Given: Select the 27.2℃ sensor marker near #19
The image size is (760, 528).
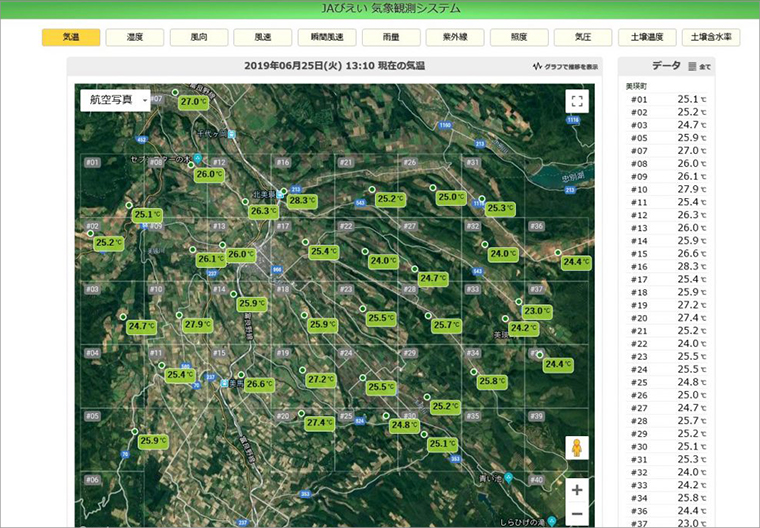Looking at the screenshot, I should [321, 380].
